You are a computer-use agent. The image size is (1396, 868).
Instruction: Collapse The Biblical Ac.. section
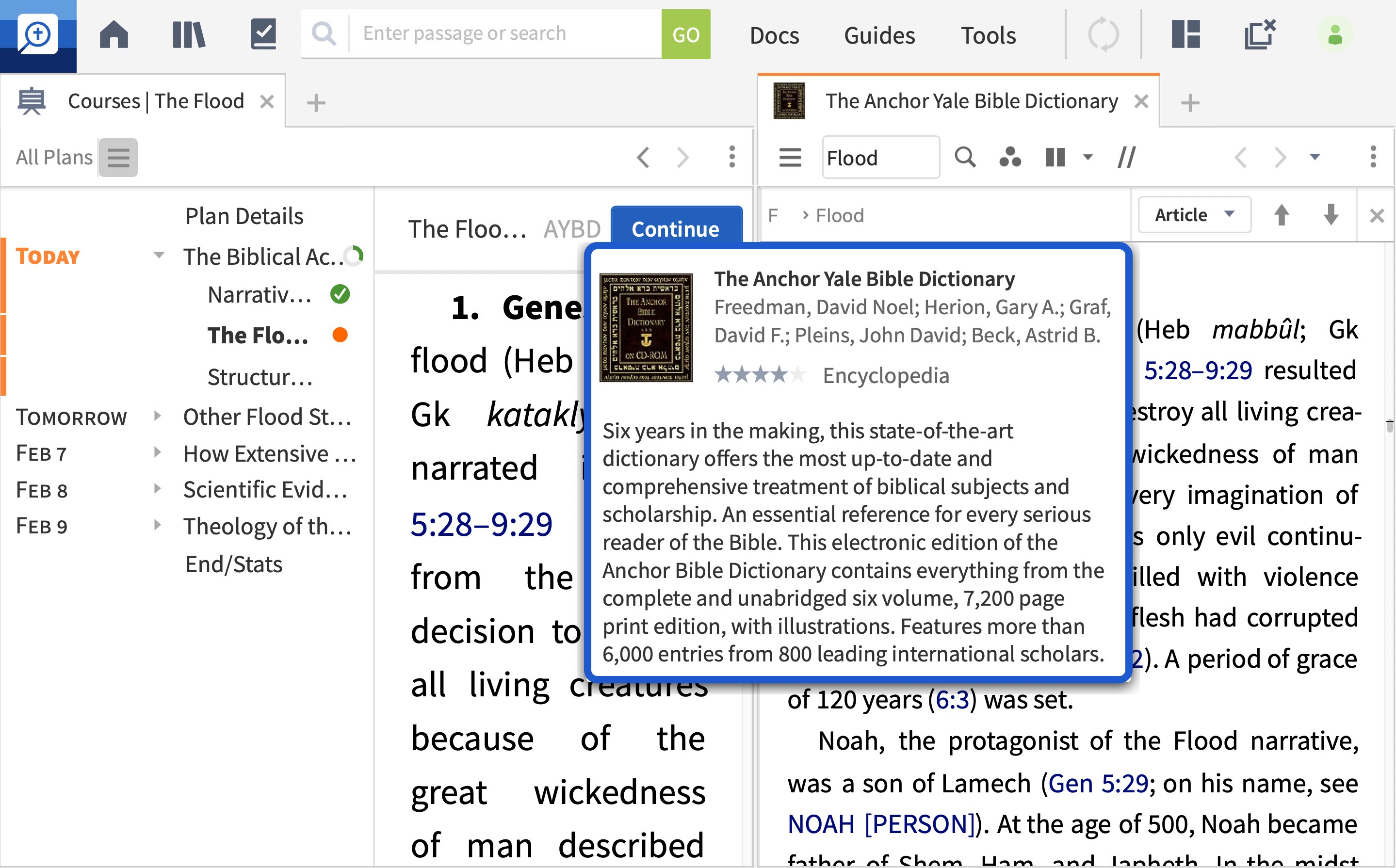(159, 255)
